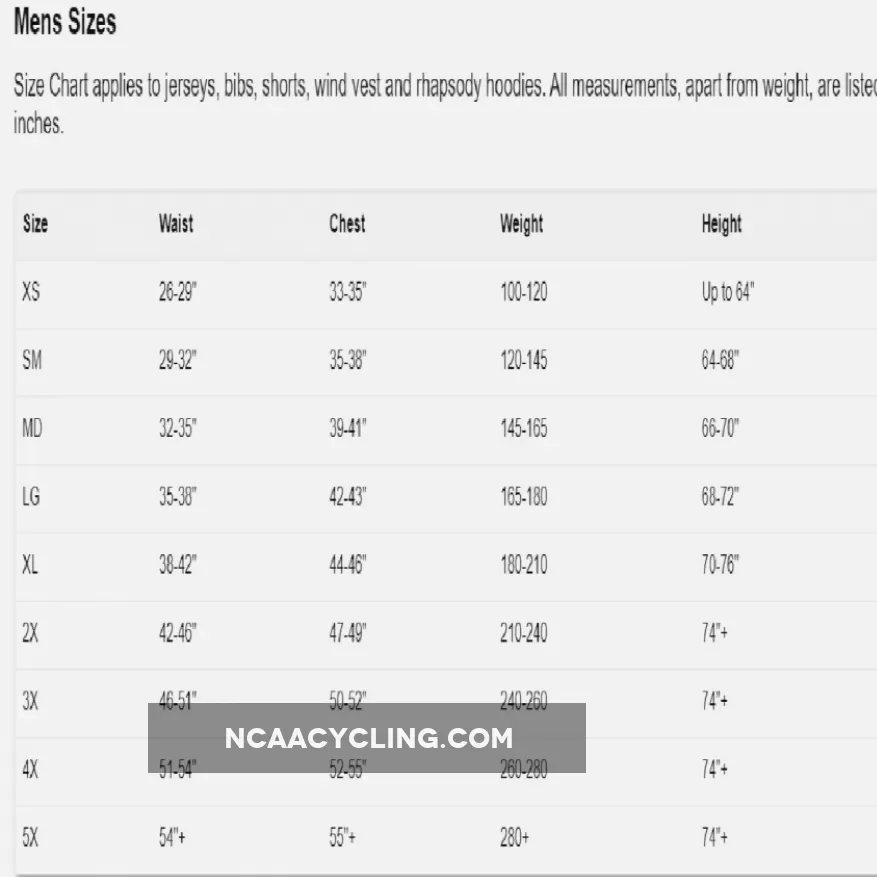
Task: Select the Chest column header
Action: 347,224
